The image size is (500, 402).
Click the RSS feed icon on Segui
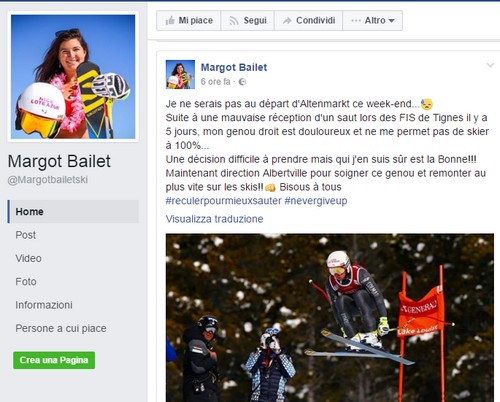(x=234, y=21)
